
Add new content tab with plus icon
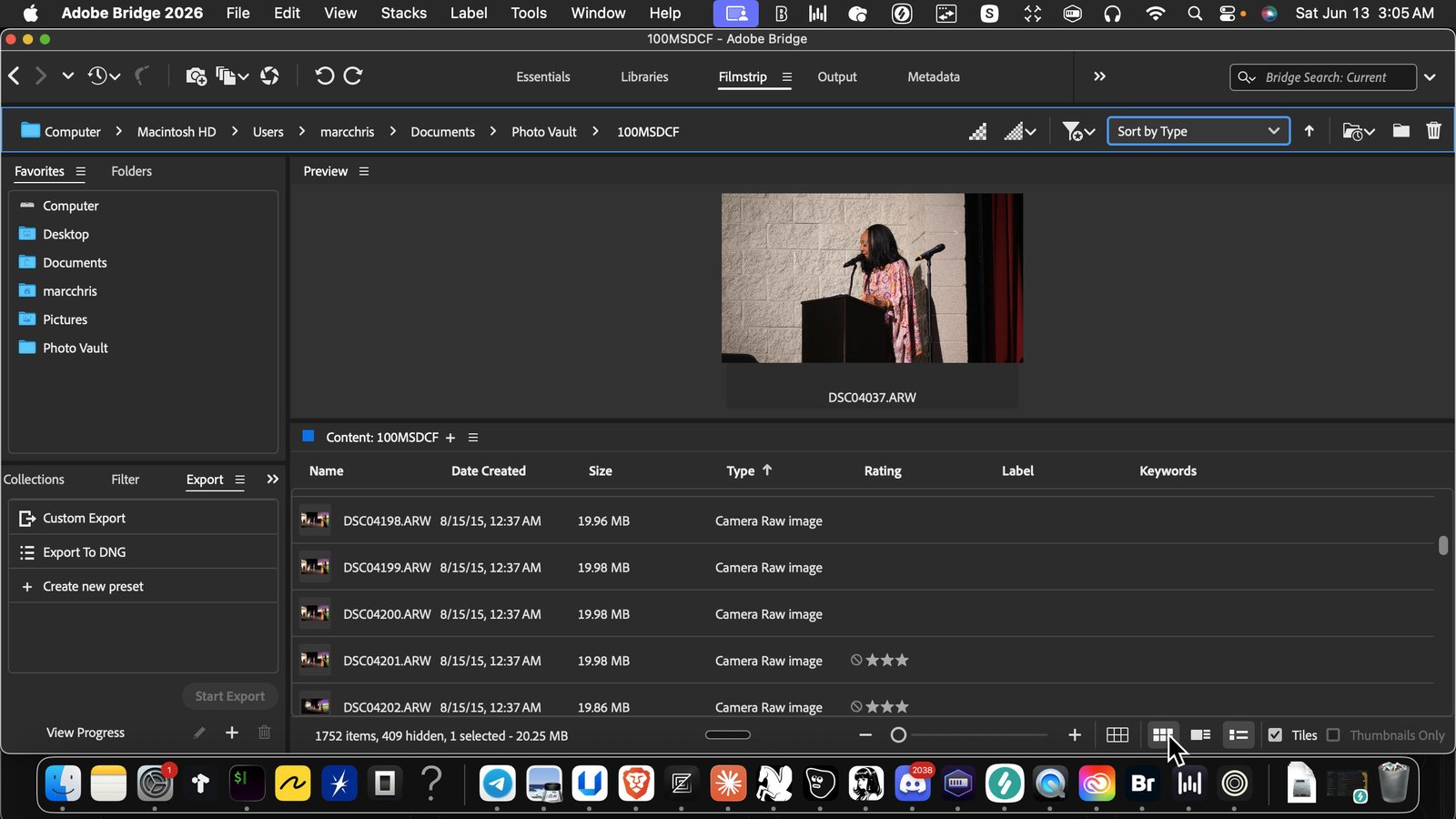tap(450, 438)
